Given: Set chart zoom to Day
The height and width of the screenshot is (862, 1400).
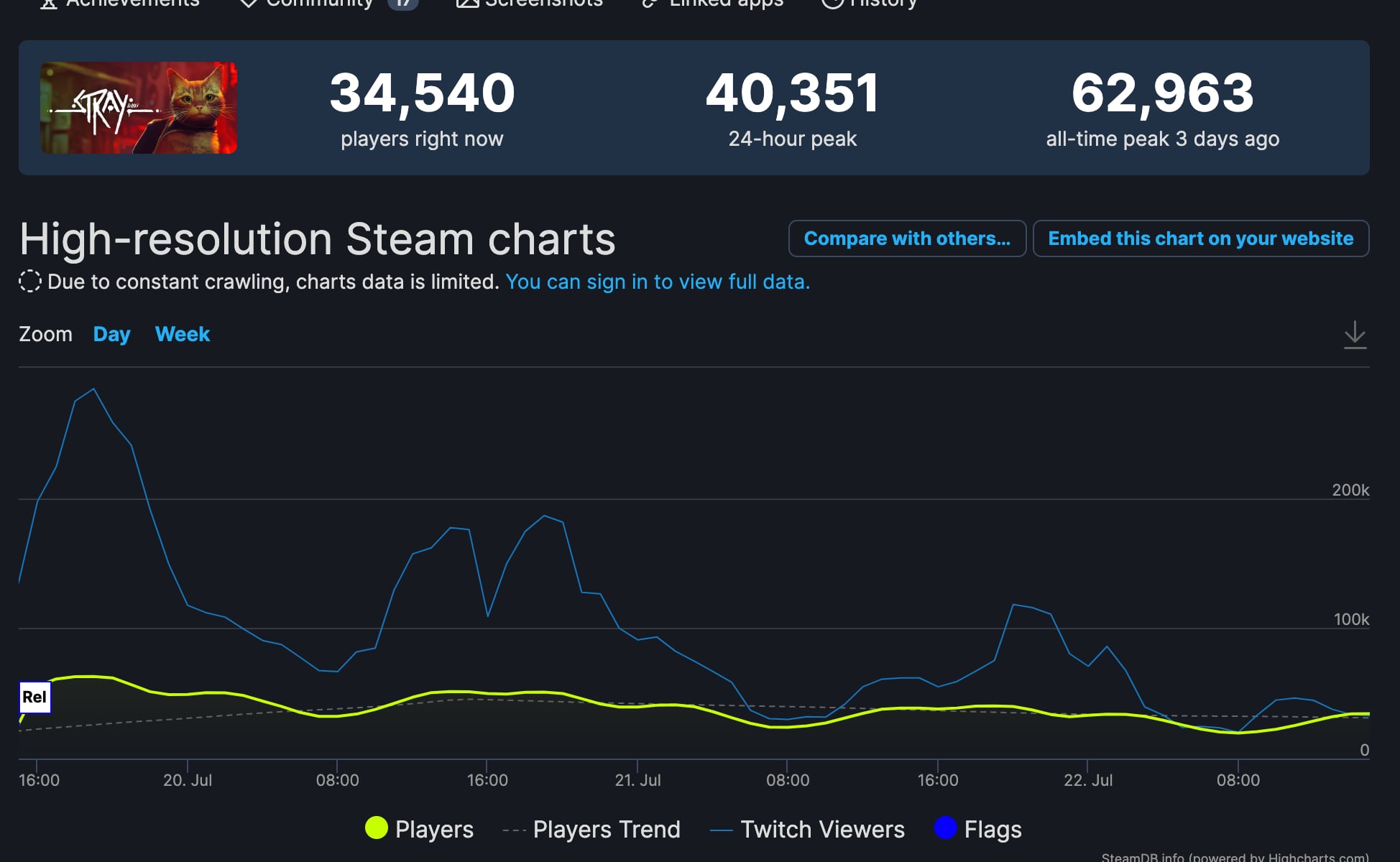Looking at the screenshot, I should click(x=111, y=334).
